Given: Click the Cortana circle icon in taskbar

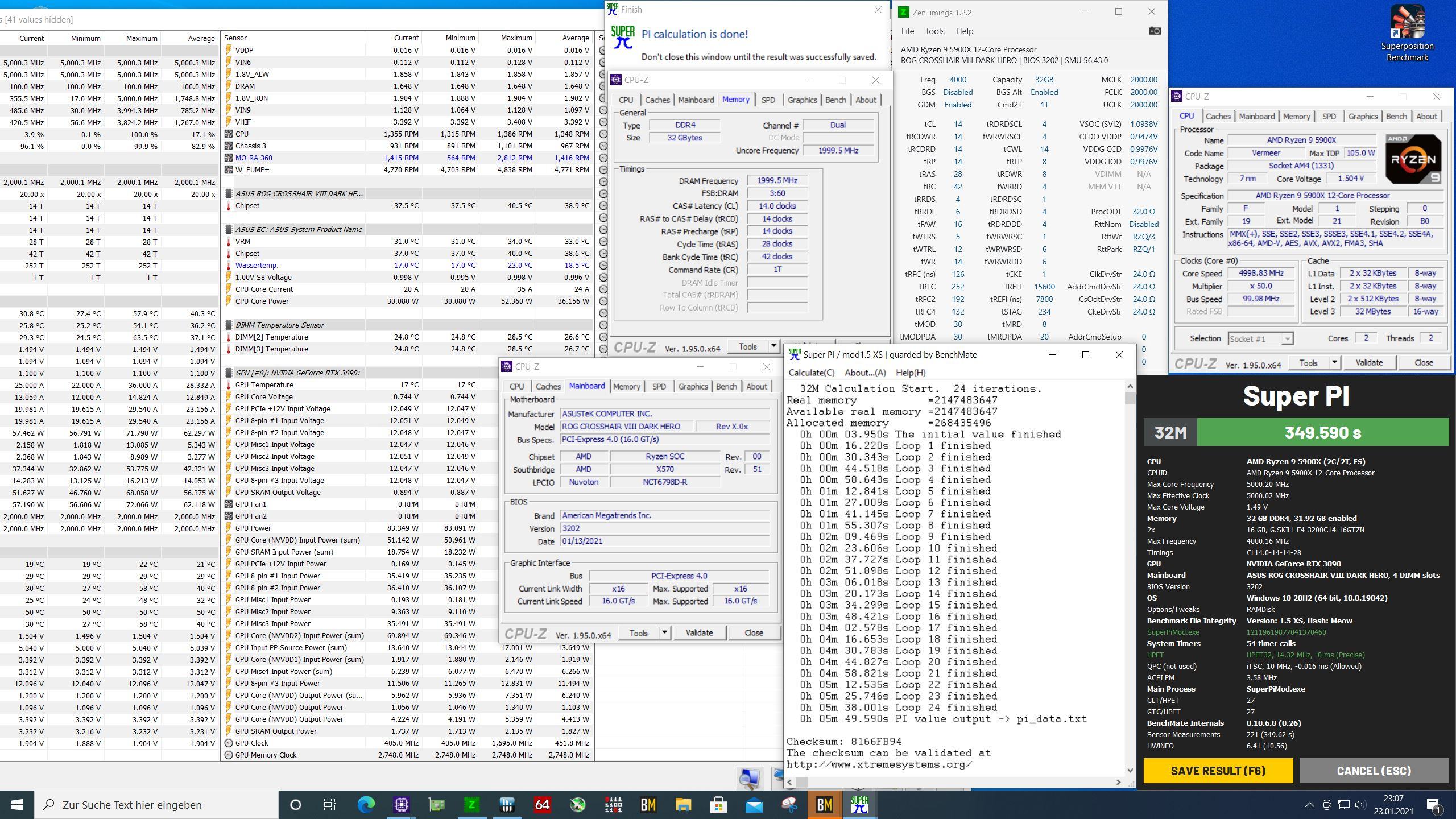Looking at the screenshot, I should [295, 805].
